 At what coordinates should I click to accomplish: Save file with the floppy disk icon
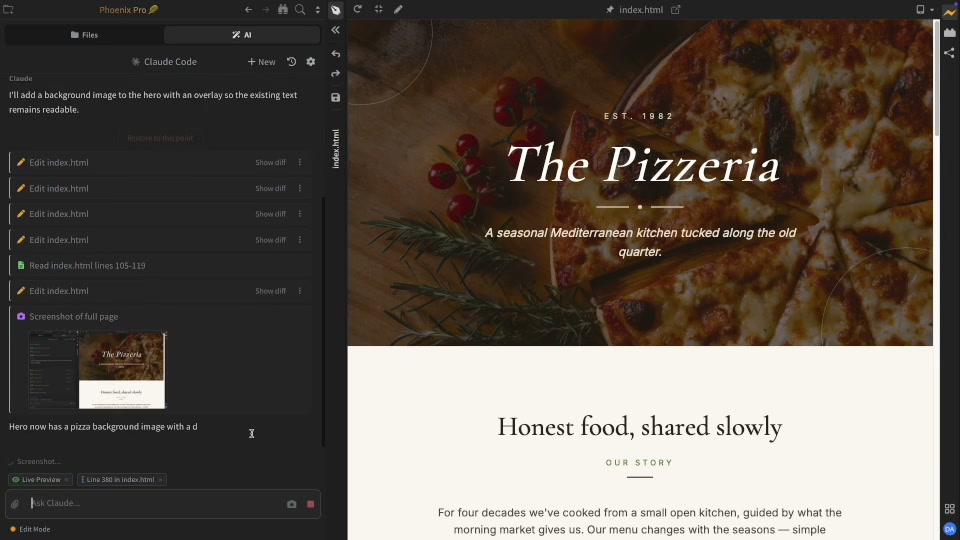click(x=336, y=97)
